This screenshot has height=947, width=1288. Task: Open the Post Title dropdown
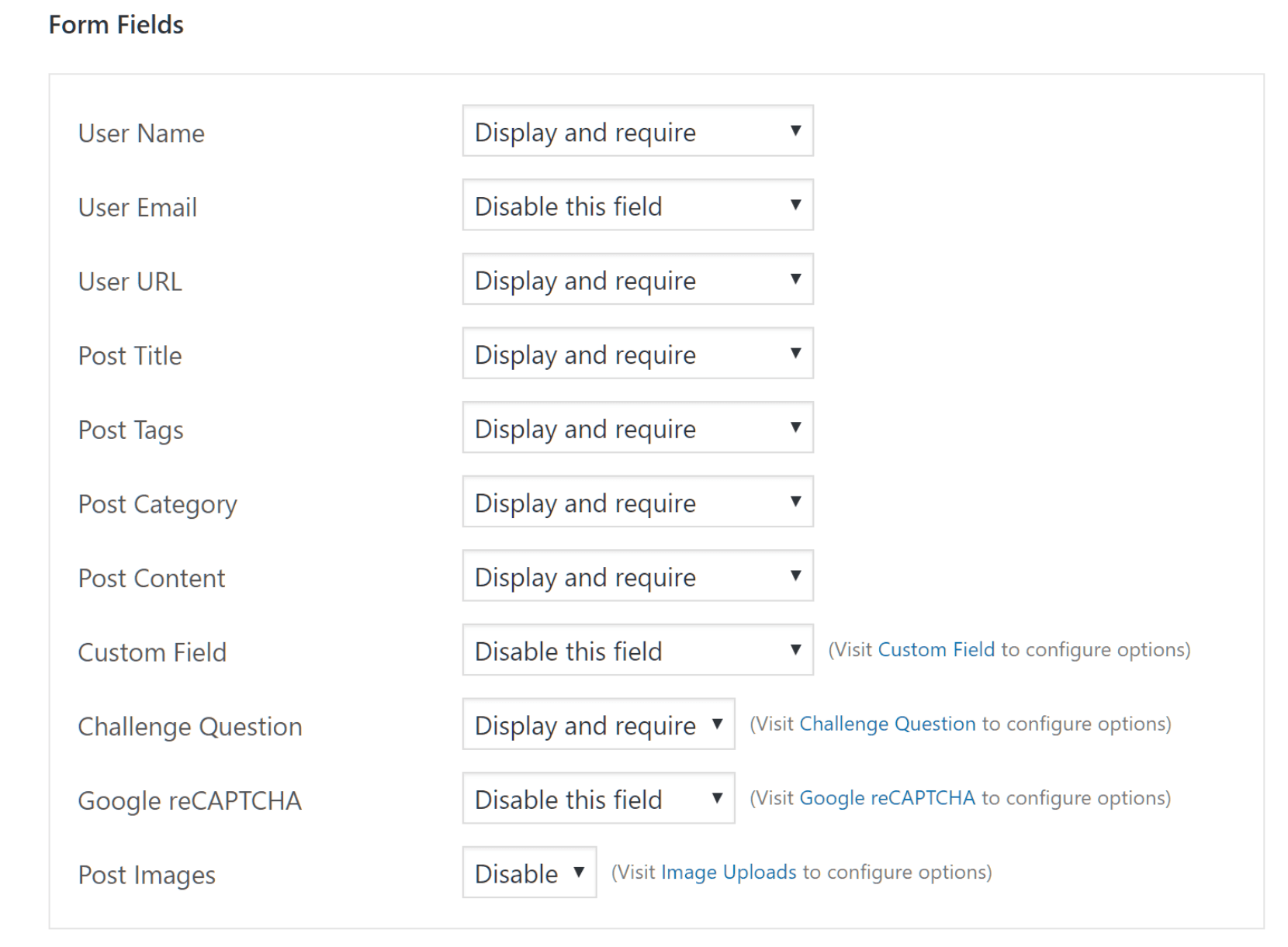[638, 354]
